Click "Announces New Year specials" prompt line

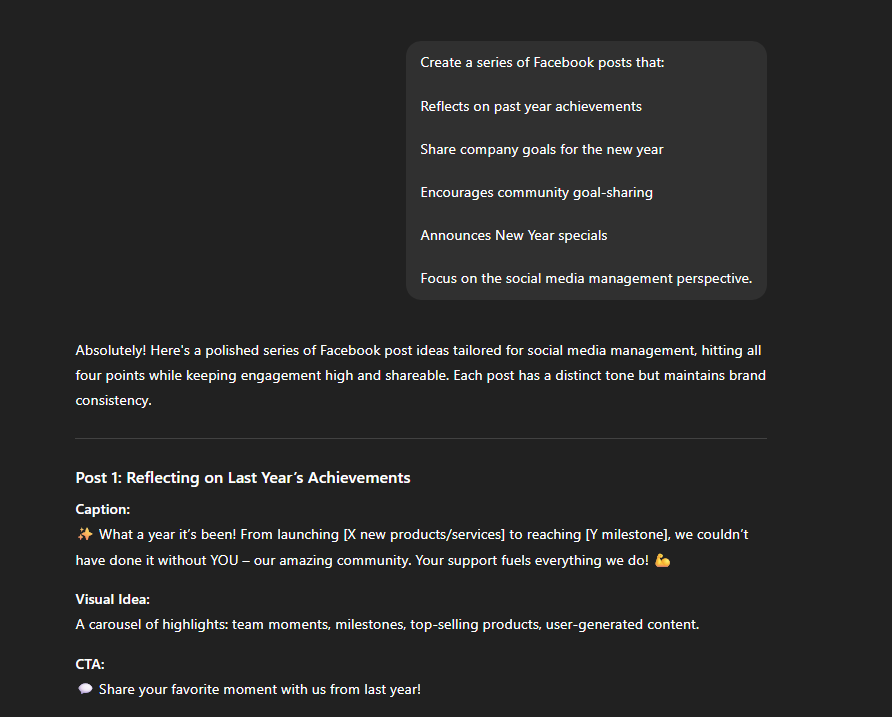point(514,236)
